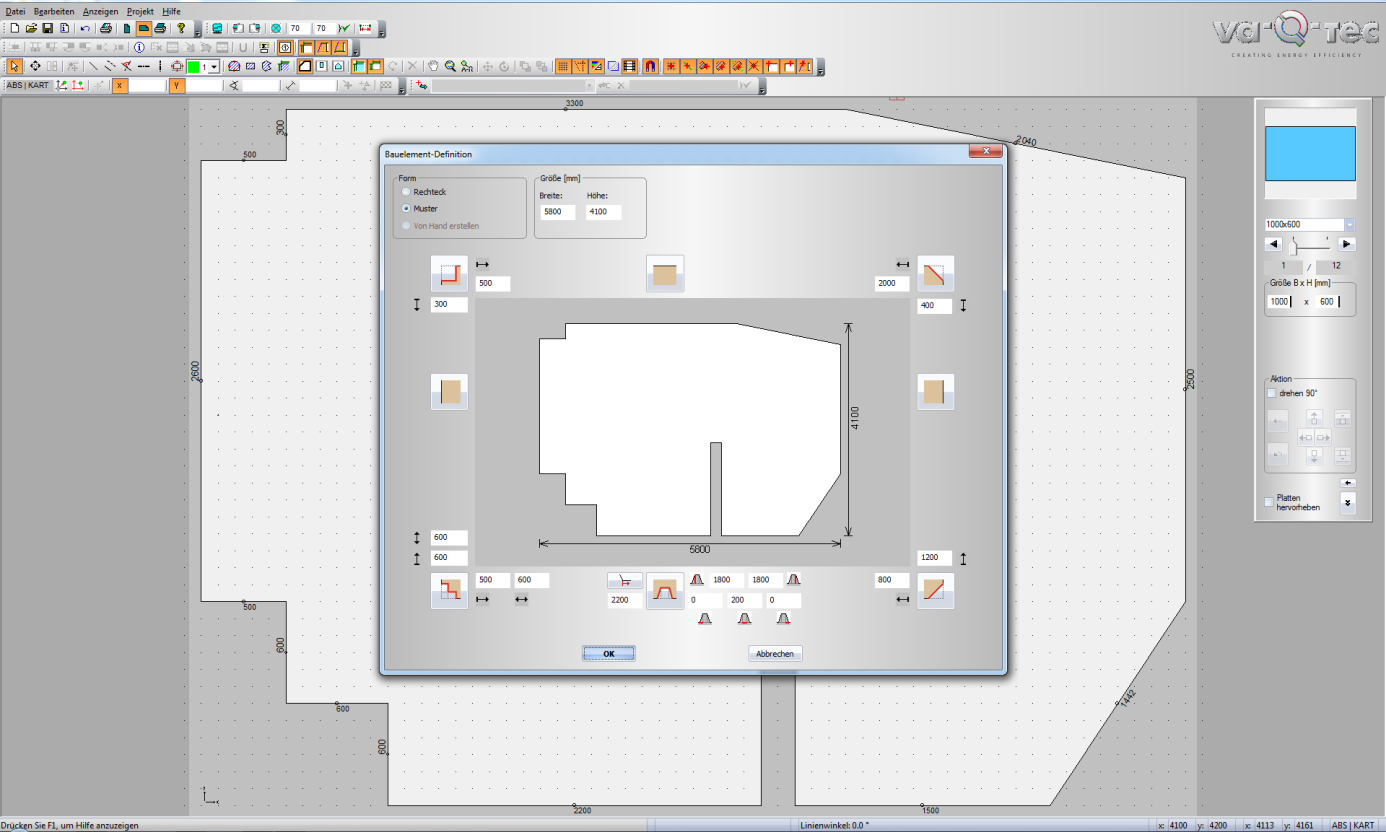The width and height of the screenshot is (1386, 832).
Task: Click previous panel arrow button
Action: [1274, 244]
